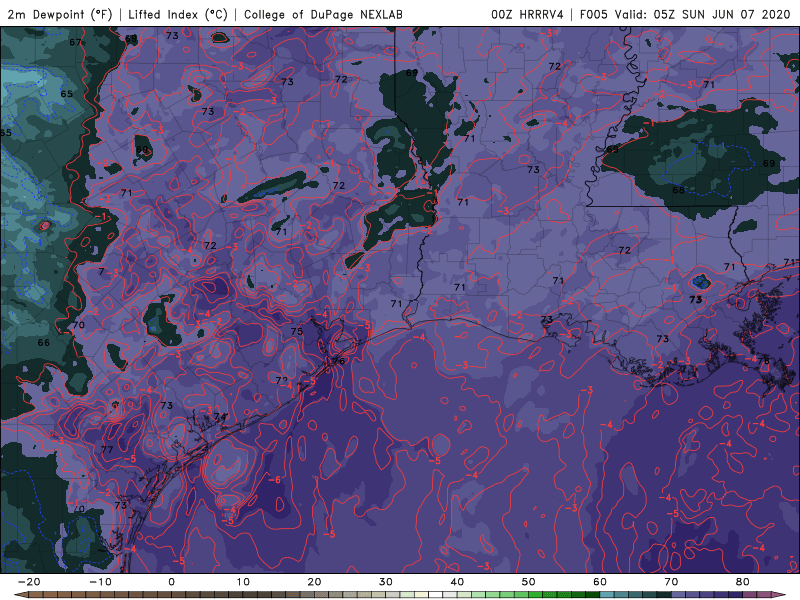800x600 pixels.
Task: Click the -20 label on the color scale
Action: (29, 582)
